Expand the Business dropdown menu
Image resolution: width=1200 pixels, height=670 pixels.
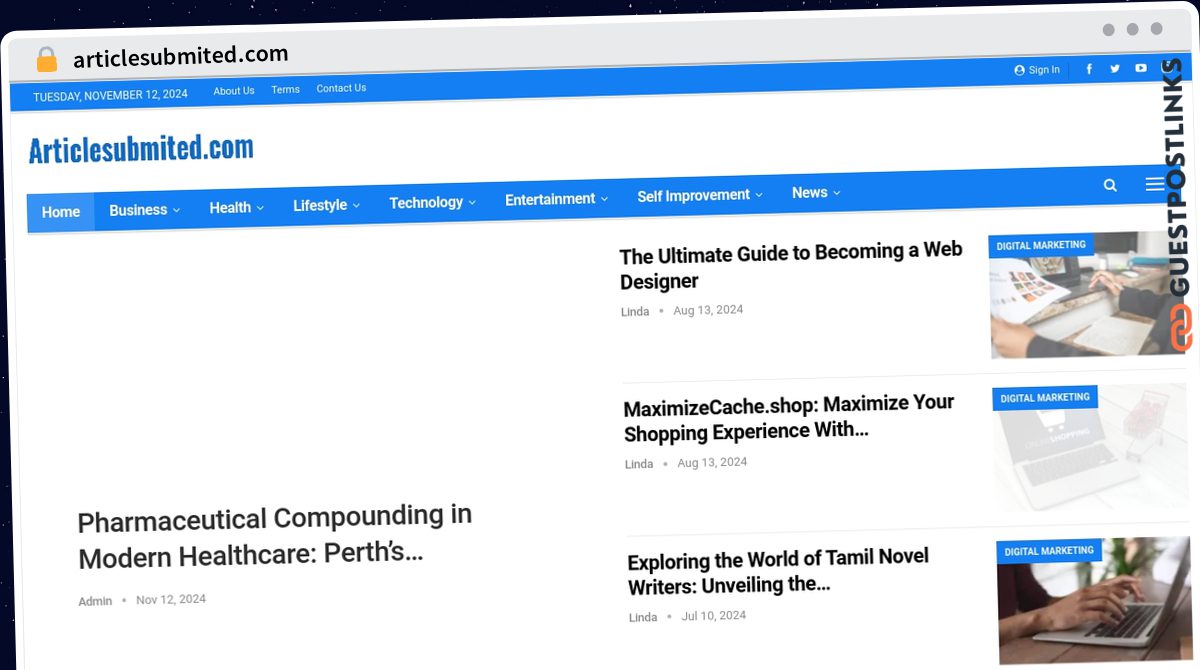click(x=144, y=210)
